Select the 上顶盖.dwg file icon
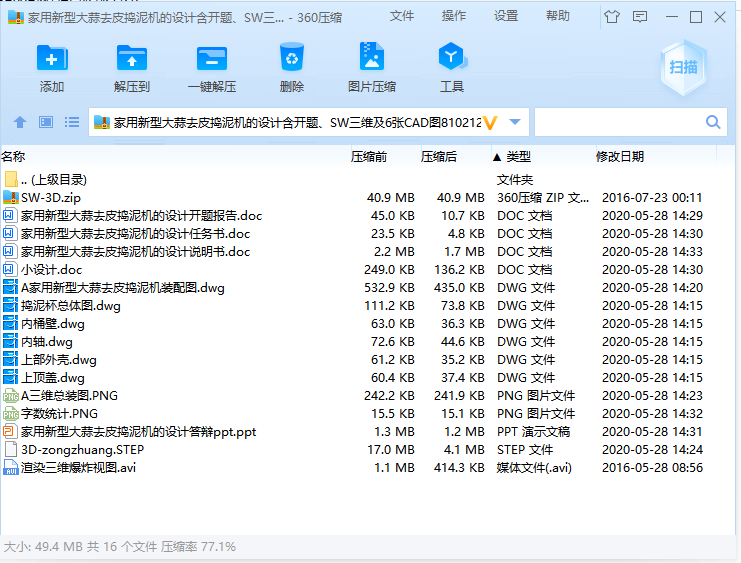This screenshot has width=741, height=563. click(x=10, y=377)
